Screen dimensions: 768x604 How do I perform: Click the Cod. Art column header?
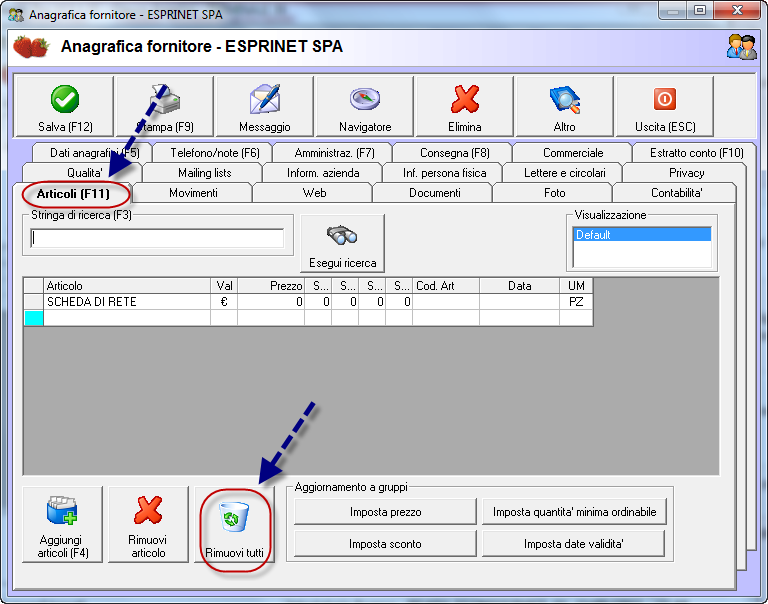[446, 286]
